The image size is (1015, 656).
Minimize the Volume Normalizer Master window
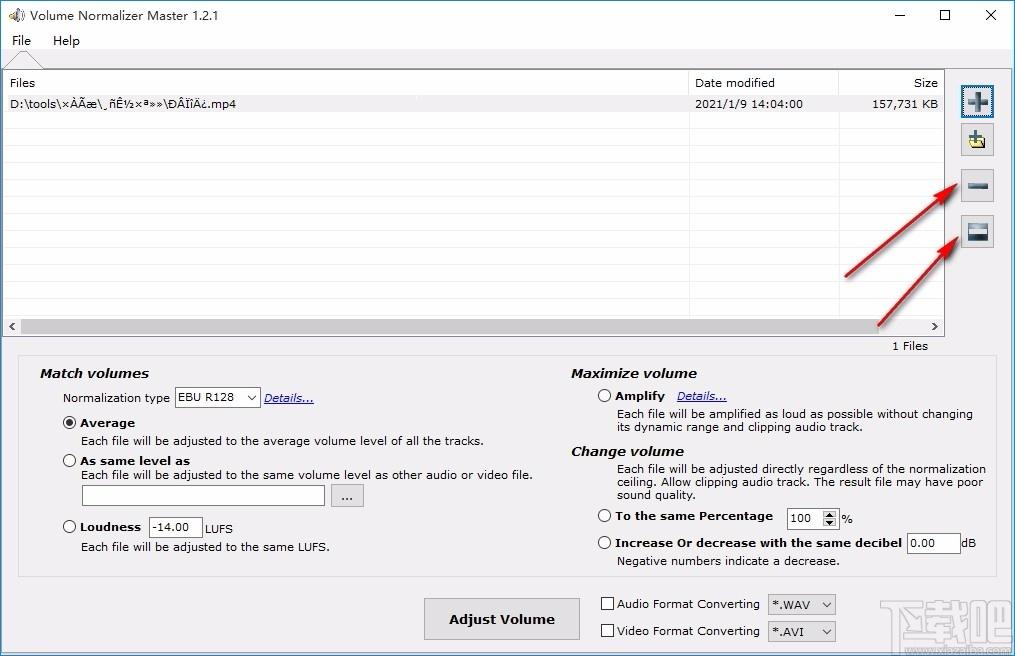tap(900, 15)
